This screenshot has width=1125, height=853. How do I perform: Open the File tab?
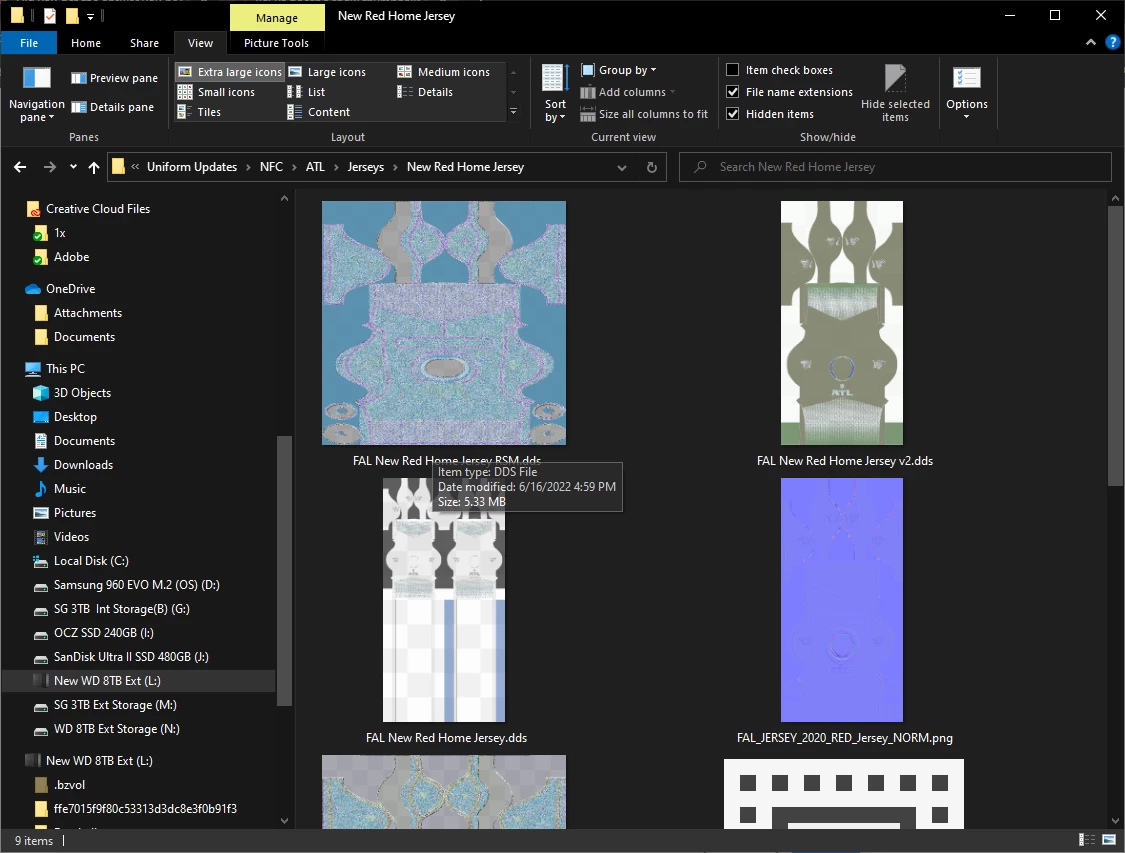(x=29, y=43)
